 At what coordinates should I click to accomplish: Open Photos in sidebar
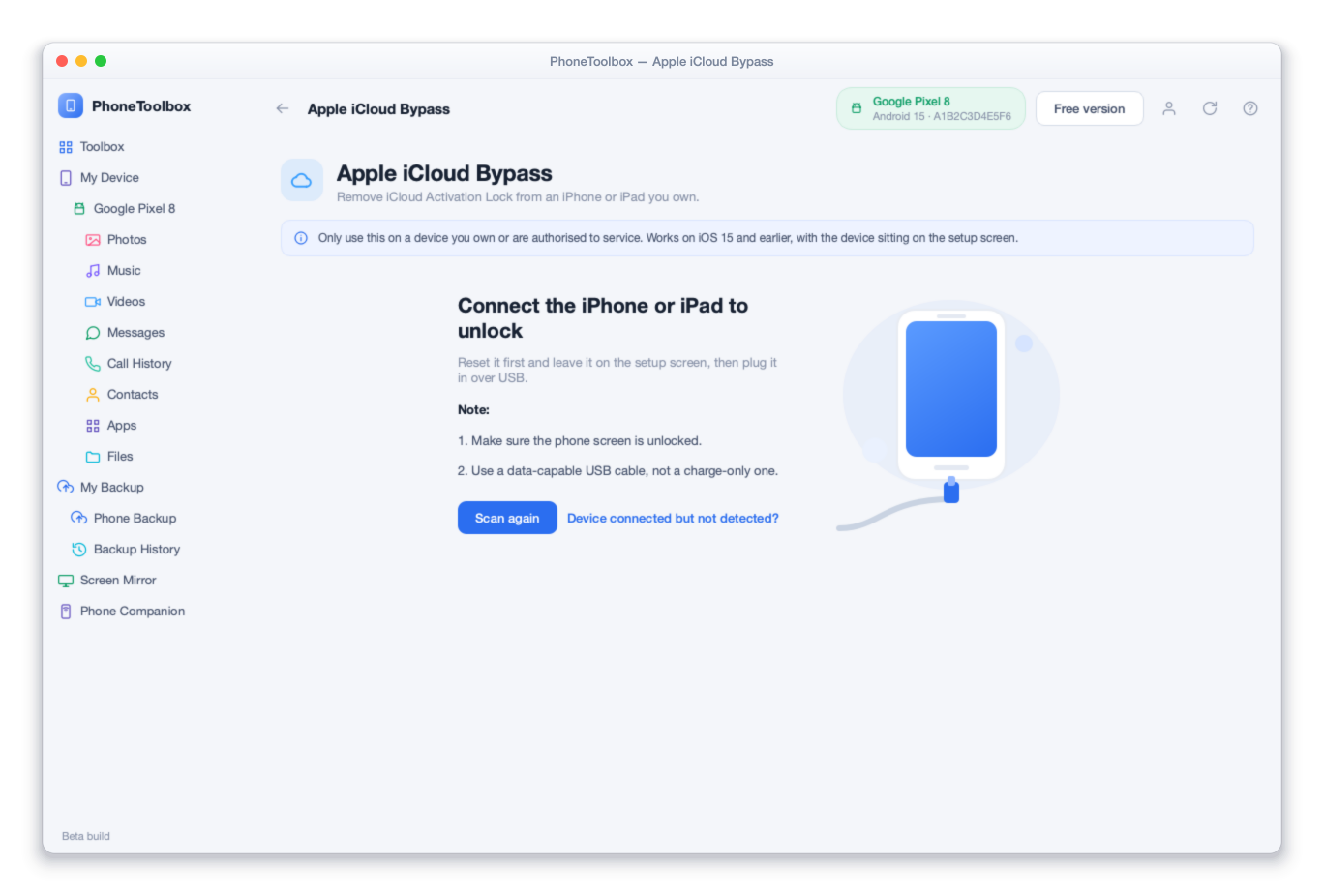coord(127,240)
